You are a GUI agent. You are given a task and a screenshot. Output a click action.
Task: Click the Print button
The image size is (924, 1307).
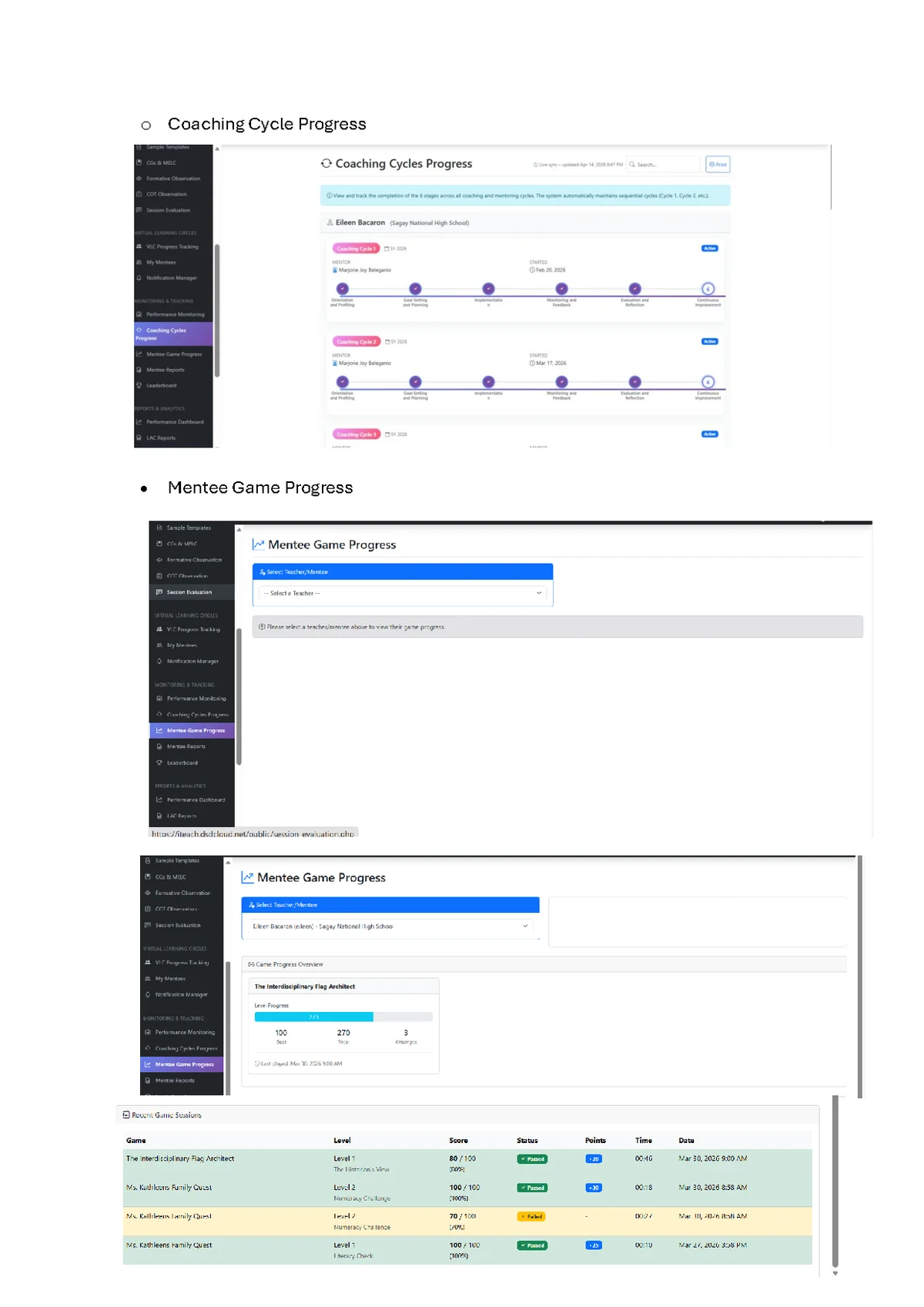click(x=718, y=164)
